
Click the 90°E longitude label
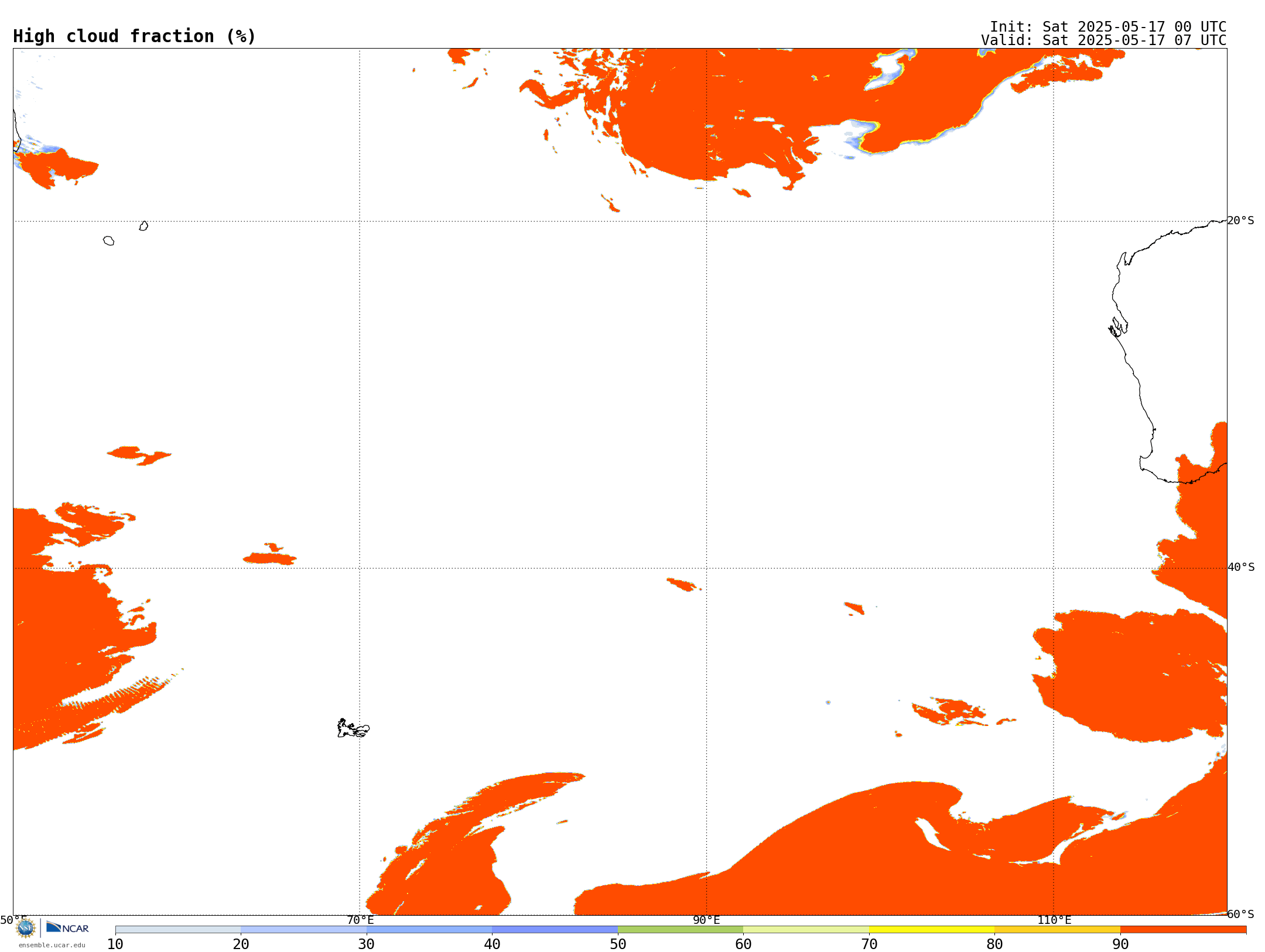click(706, 920)
